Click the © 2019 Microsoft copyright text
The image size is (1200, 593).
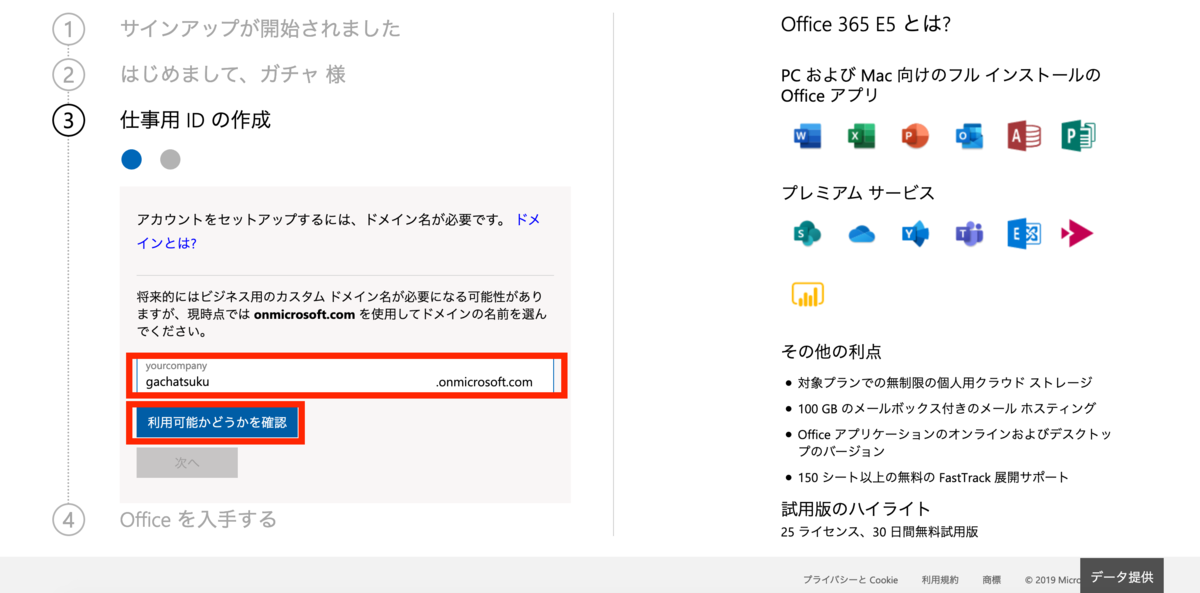pyautogui.click(x=1053, y=580)
